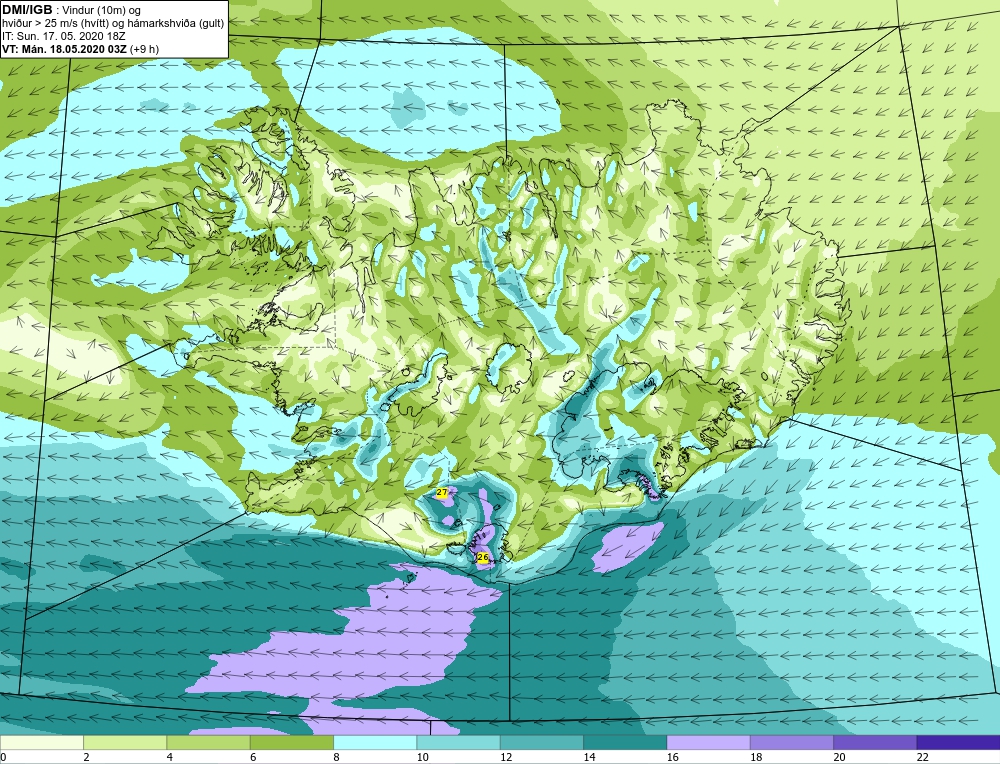The width and height of the screenshot is (1000, 764).
Task: Select the 12-14 m/s teal swatch
Action: coord(541,742)
